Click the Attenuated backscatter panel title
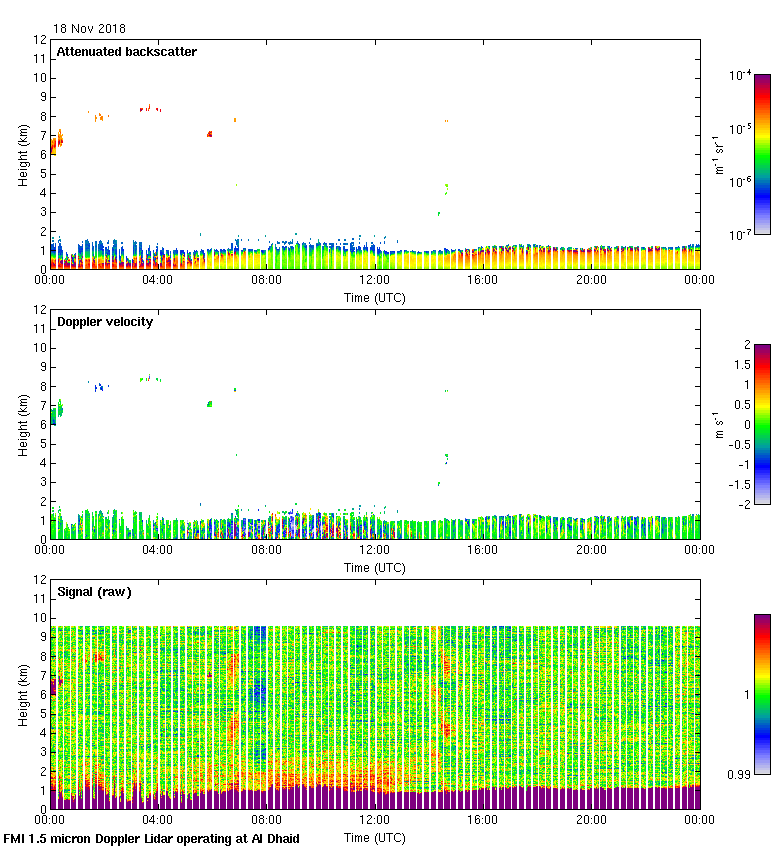The height and width of the screenshot is (850, 780). point(126,52)
